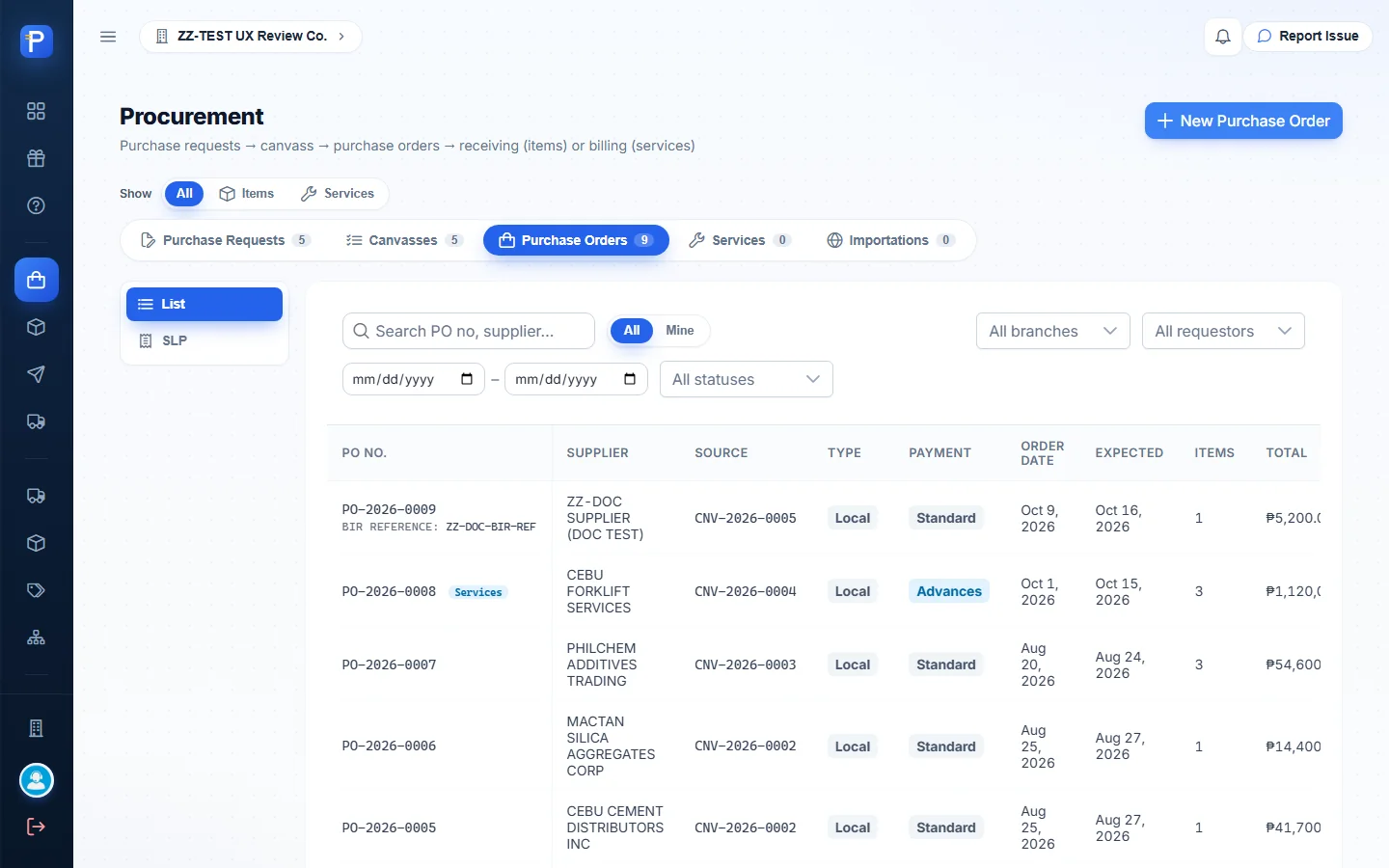
Task: Open the SLP view in side panel
Action: 204,340
